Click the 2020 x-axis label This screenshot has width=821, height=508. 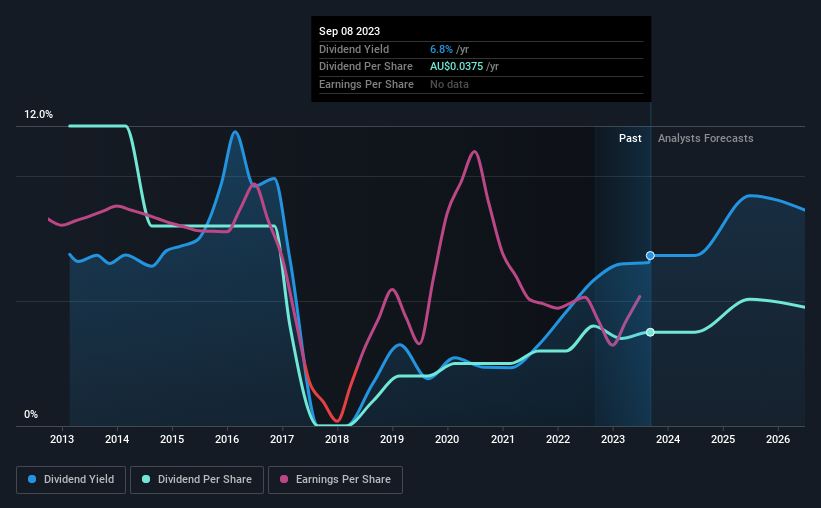(447, 439)
